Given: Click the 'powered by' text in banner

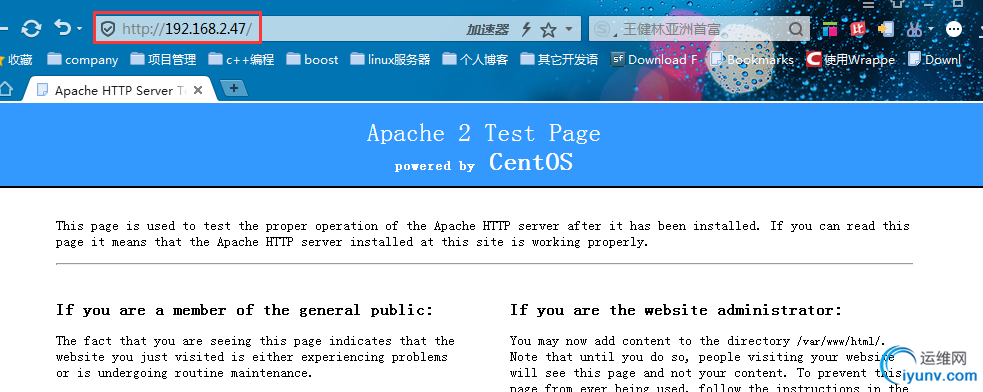Looking at the screenshot, I should 434,166.
